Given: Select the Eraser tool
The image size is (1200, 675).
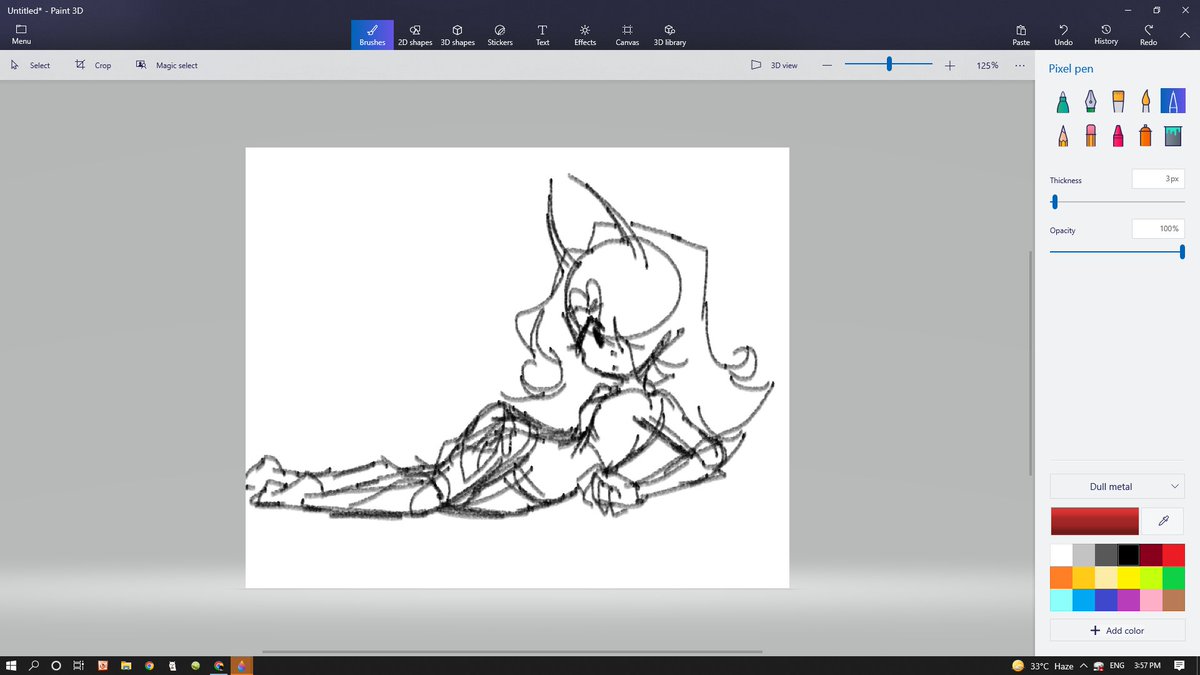Looking at the screenshot, I should point(1090,135).
